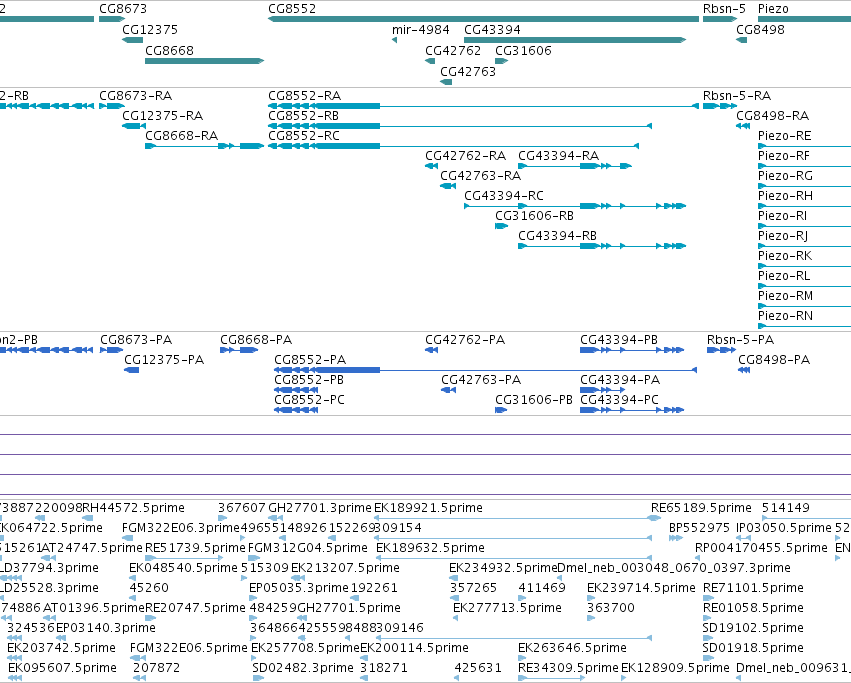
Task: Click the CG8673 gene label
Action: [x=123, y=9]
